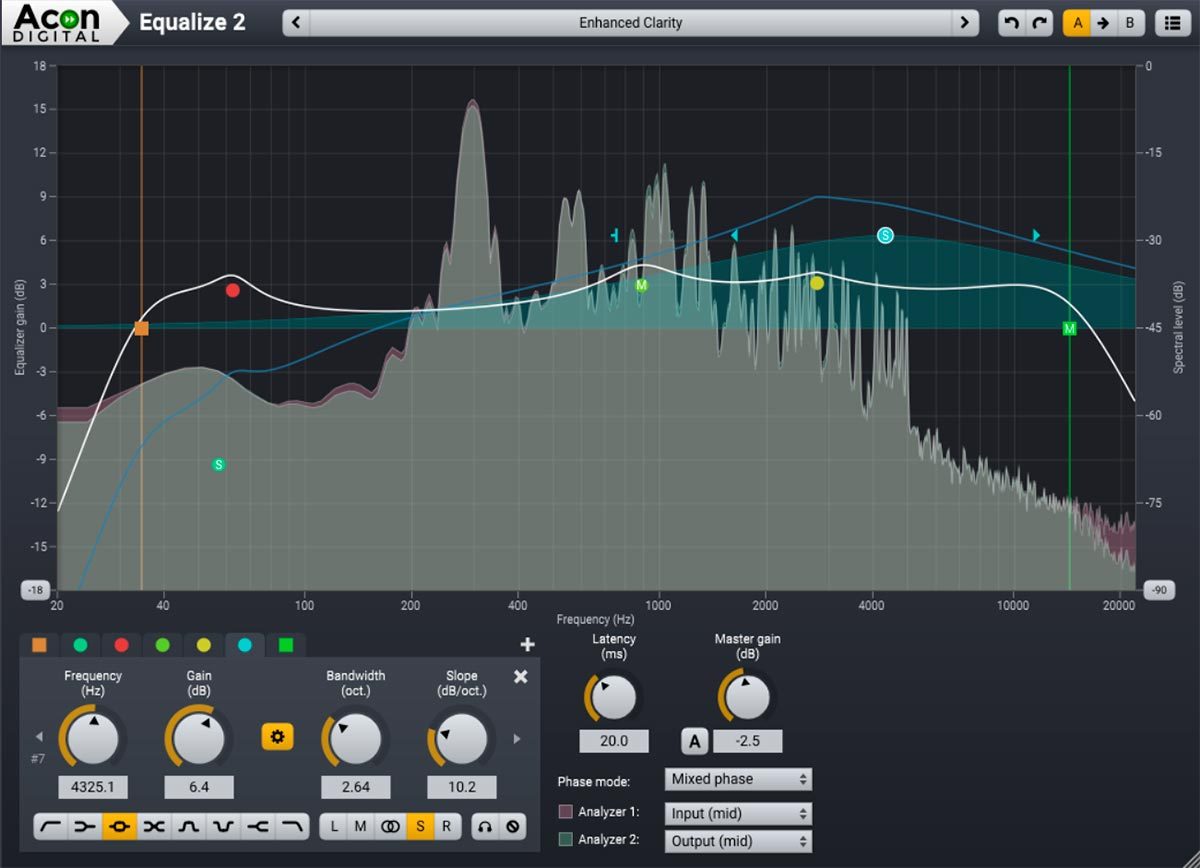
Task: Click the Gain knob
Action: pos(198,739)
